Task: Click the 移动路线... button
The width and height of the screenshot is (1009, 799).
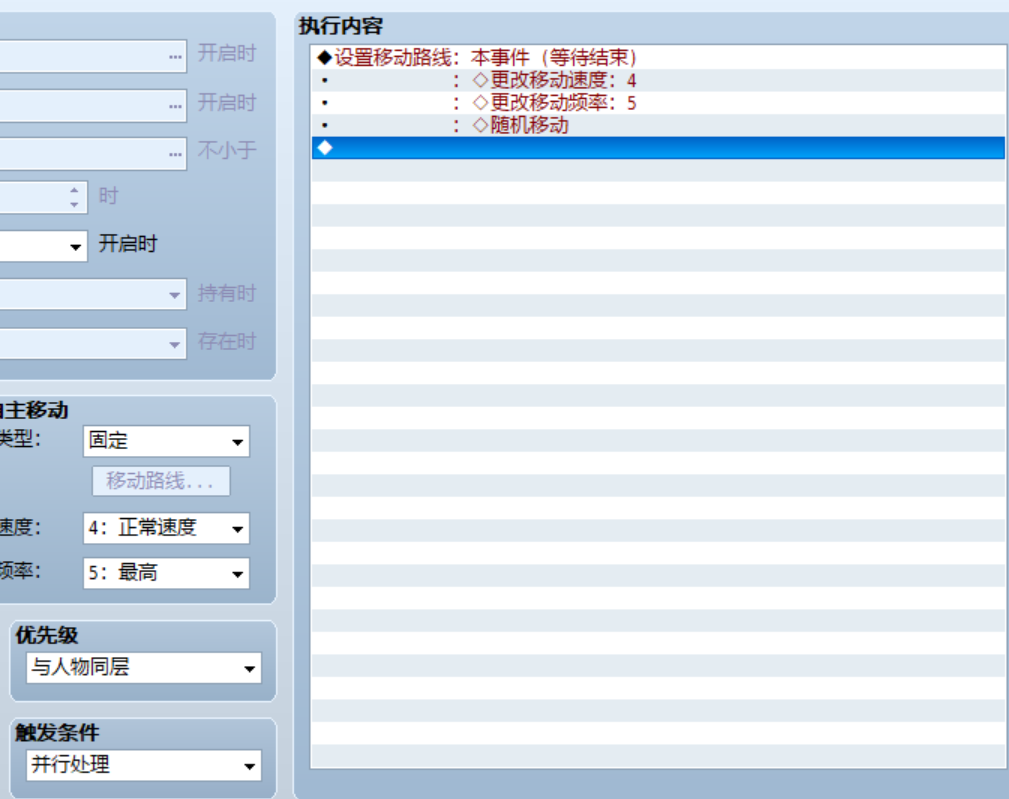Action: (x=161, y=481)
